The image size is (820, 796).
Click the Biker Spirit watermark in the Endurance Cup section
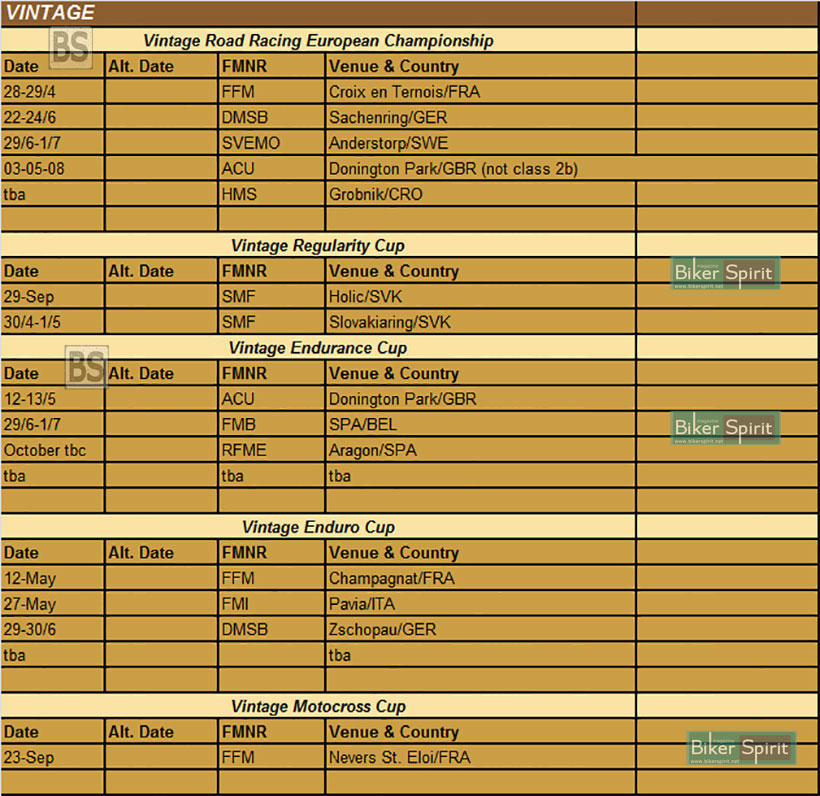724,428
